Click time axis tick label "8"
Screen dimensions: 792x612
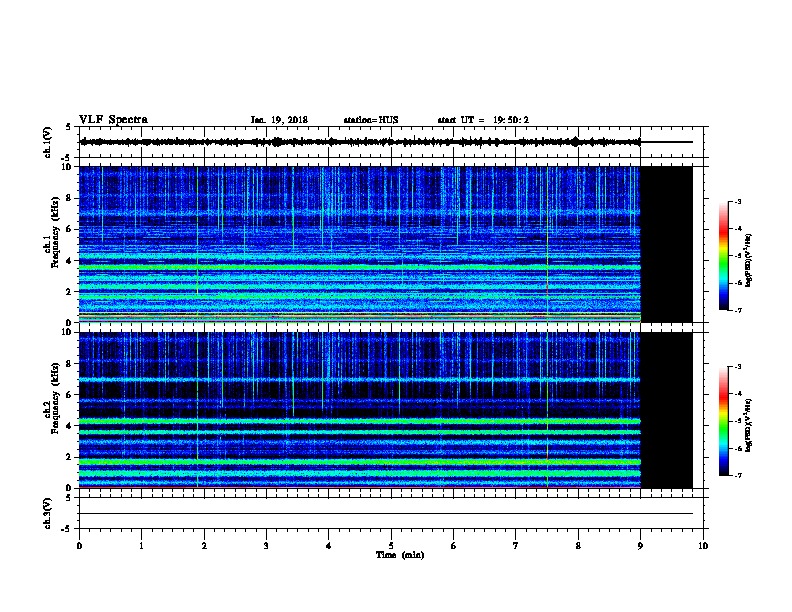point(578,545)
